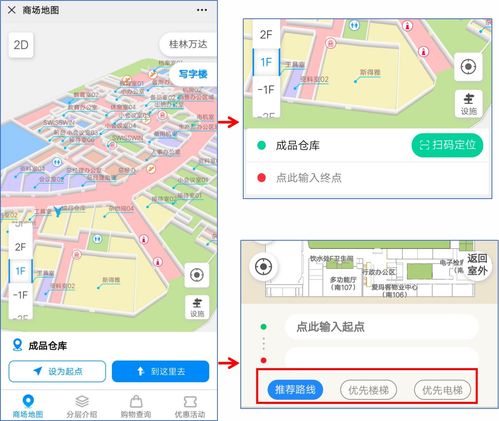Choose the 优先楼梯 route option
The width and height of the screenshot is (499, 421).
tap(368, 390)
